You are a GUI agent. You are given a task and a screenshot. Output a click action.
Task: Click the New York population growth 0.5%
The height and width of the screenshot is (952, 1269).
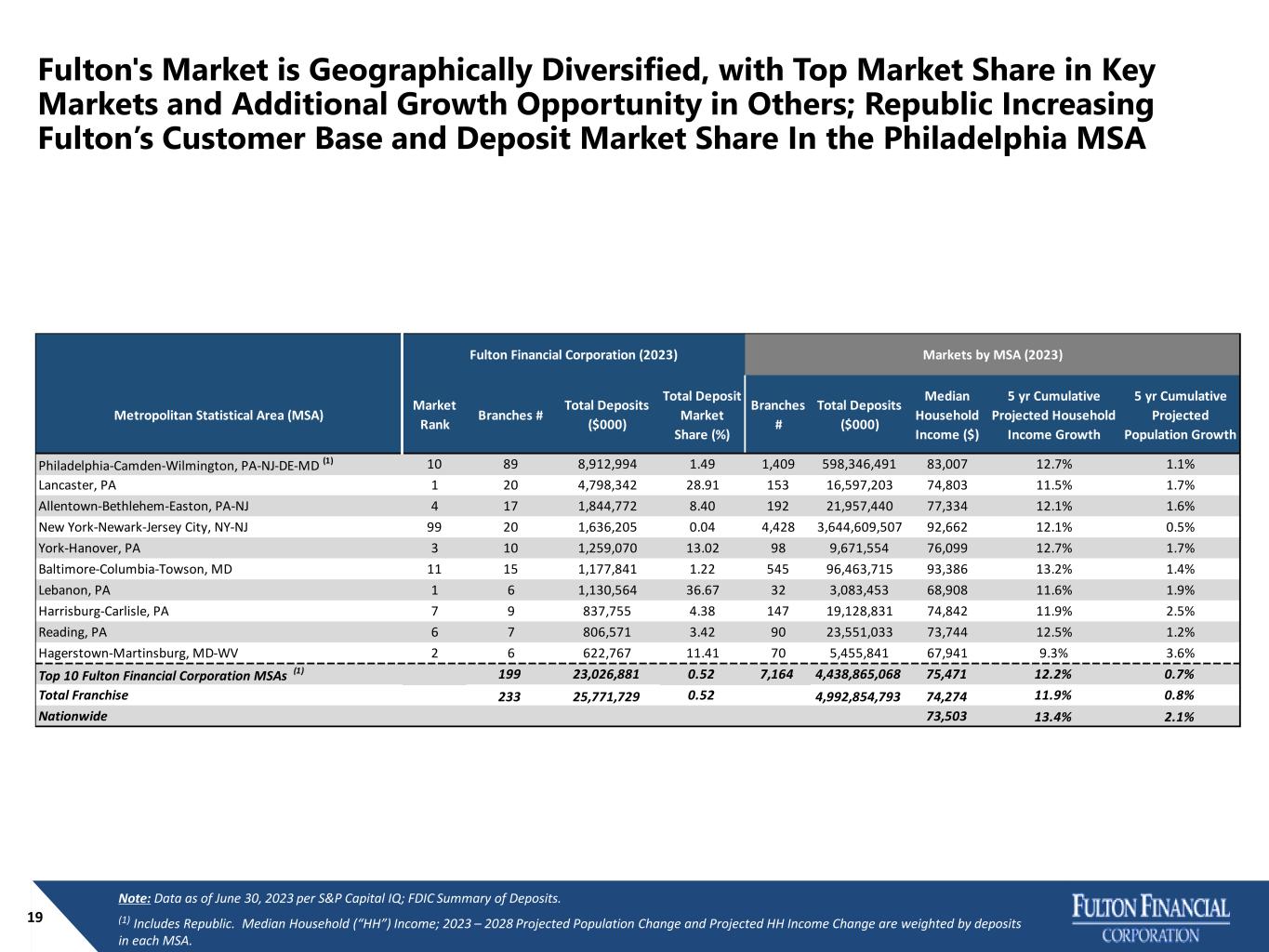tap(1180, 527)
